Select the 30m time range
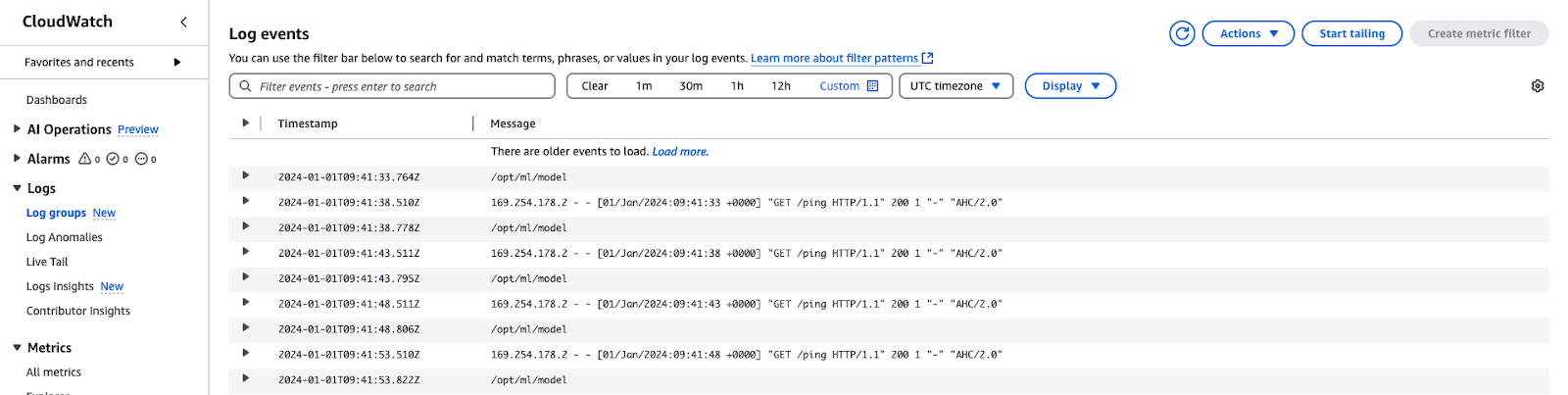This screenshot has width=1568, height=395. [x=691, y=86]
